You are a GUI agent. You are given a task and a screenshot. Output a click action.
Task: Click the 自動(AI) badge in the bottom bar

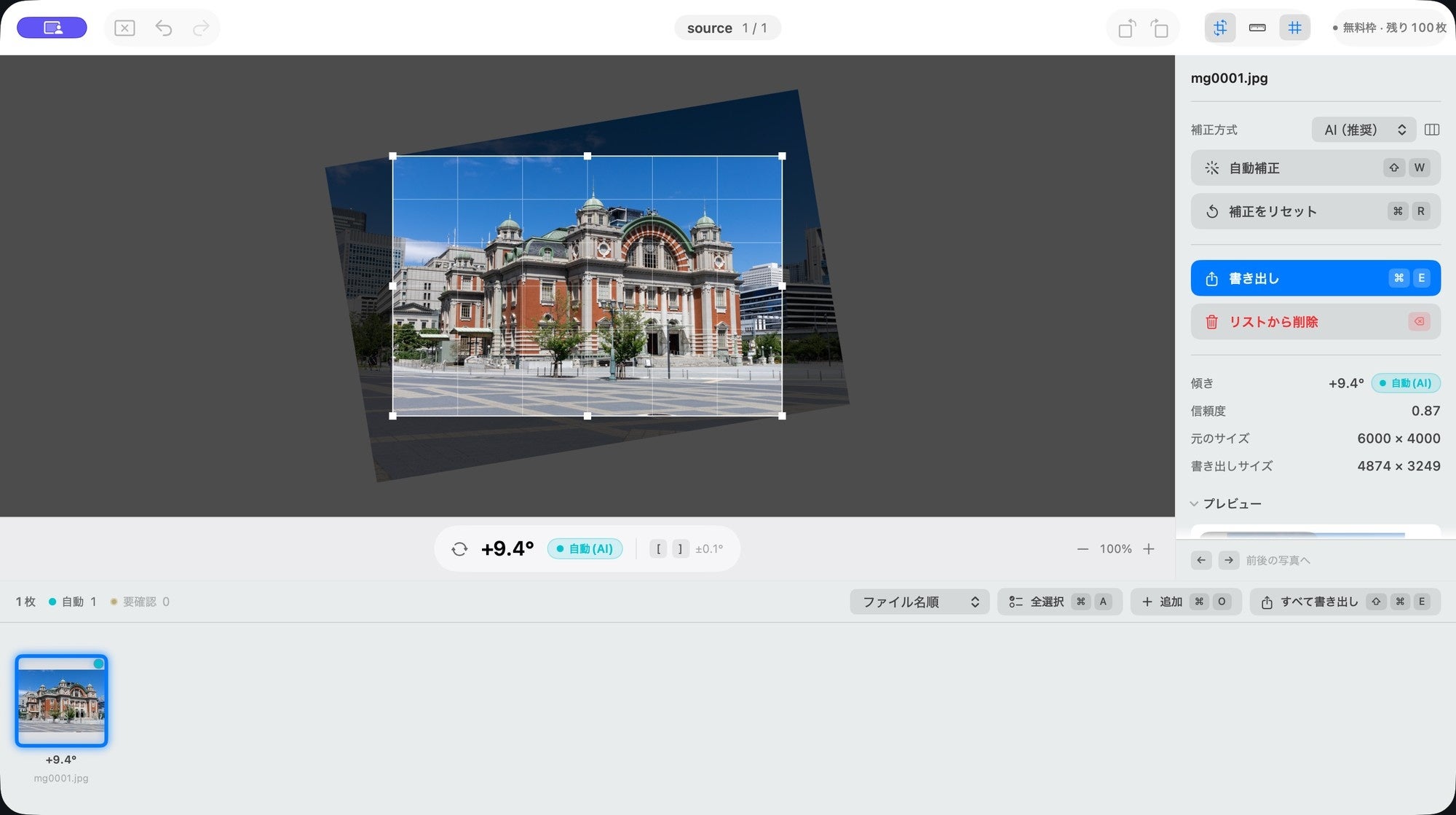tap(585, 548)
